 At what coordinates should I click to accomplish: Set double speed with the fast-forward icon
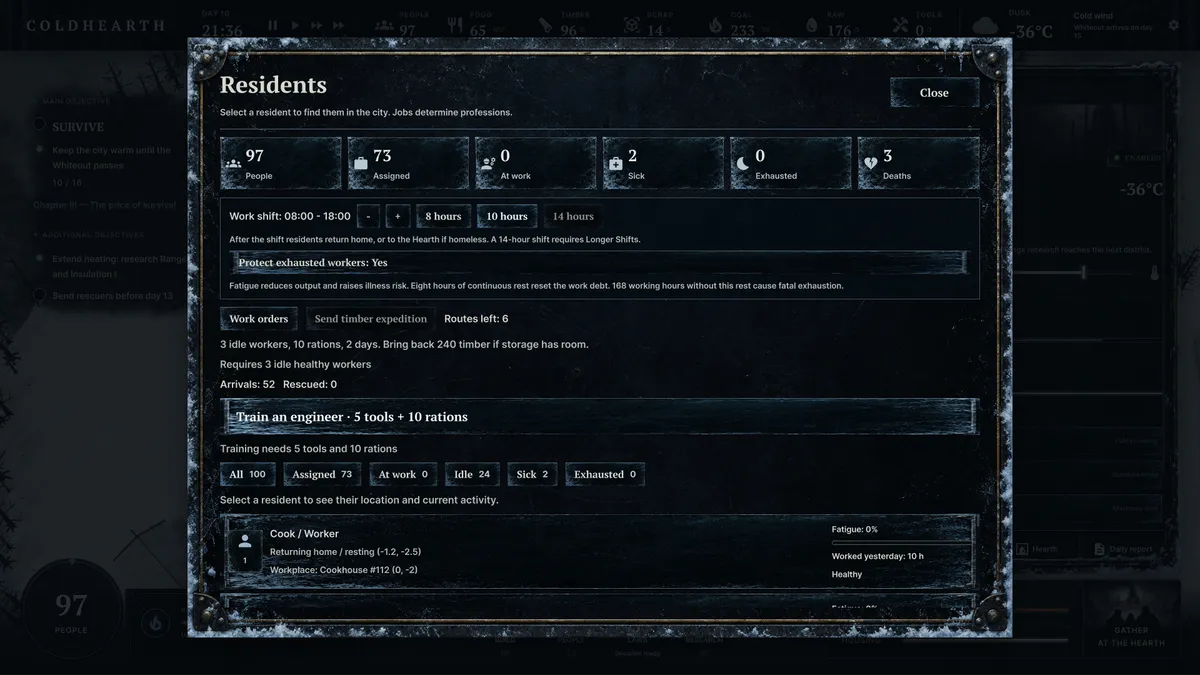317,26
